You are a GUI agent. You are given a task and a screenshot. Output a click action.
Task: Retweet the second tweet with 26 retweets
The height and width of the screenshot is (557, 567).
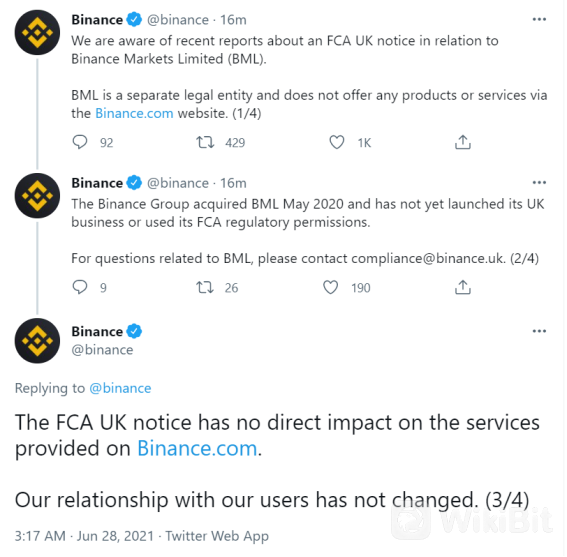(x=205, y=288)
